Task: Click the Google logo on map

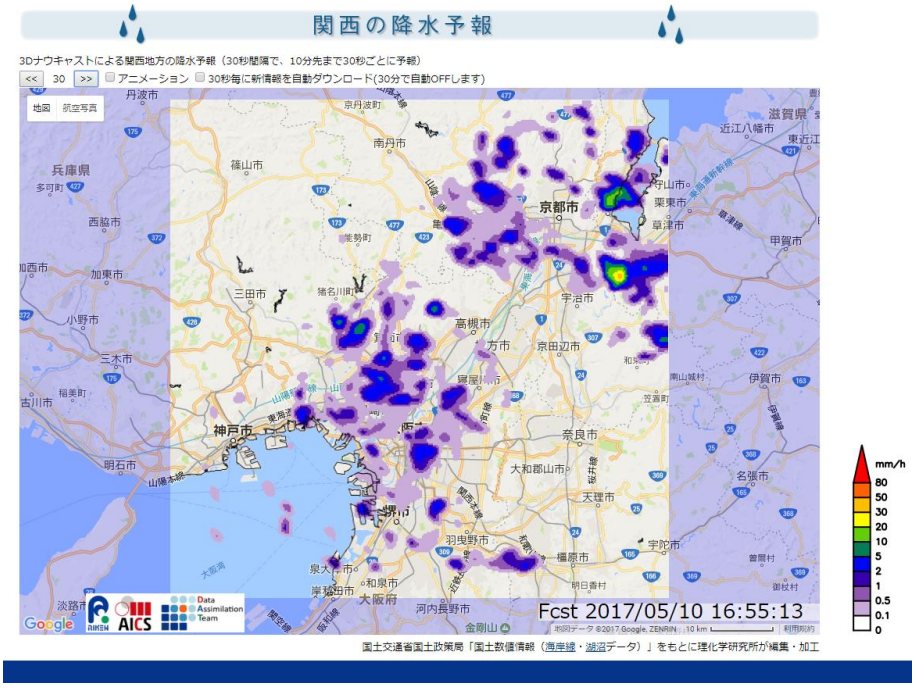Action: [48, 624]
